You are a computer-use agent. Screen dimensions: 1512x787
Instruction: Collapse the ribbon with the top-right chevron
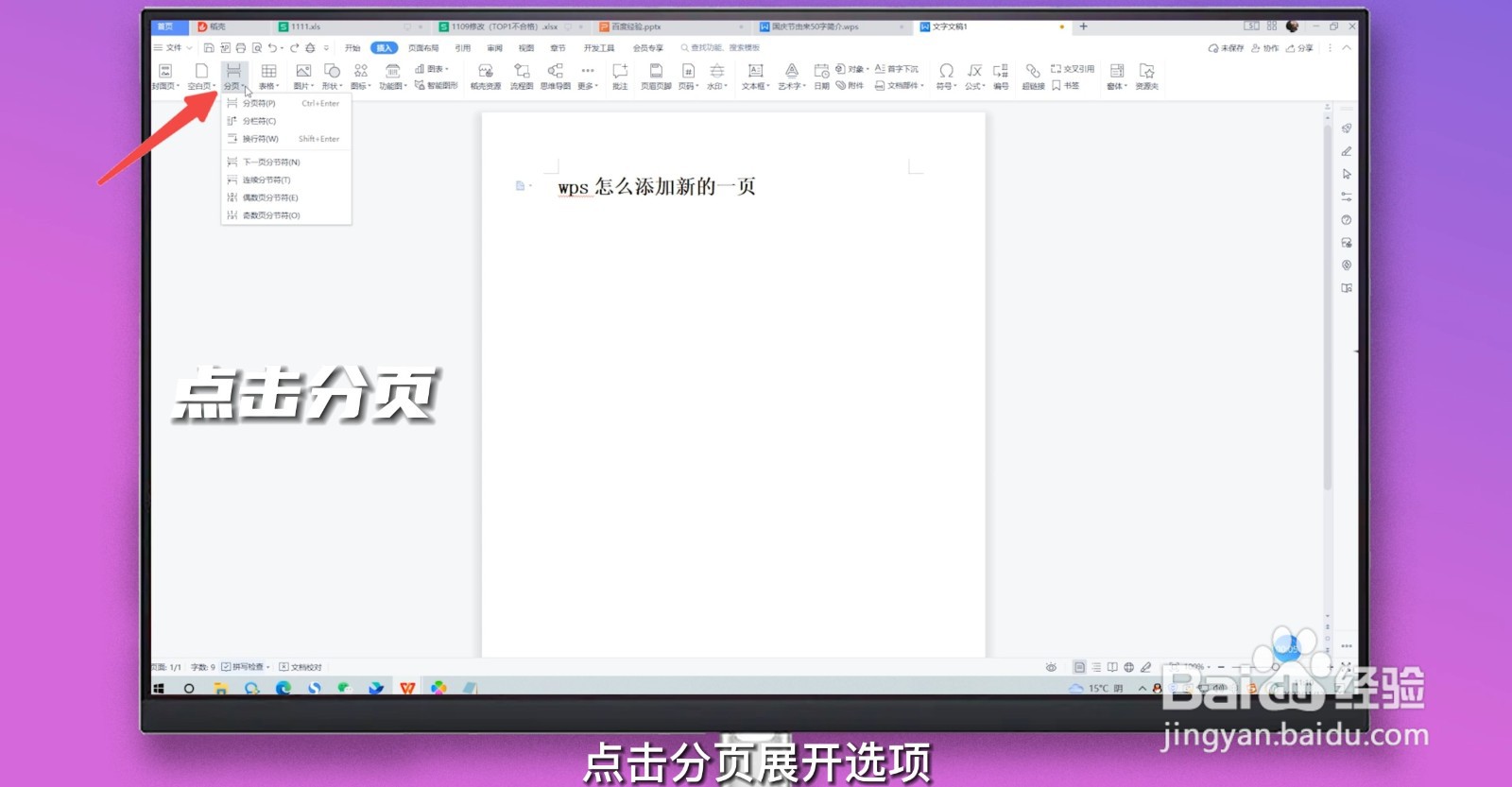point(1347,47)
